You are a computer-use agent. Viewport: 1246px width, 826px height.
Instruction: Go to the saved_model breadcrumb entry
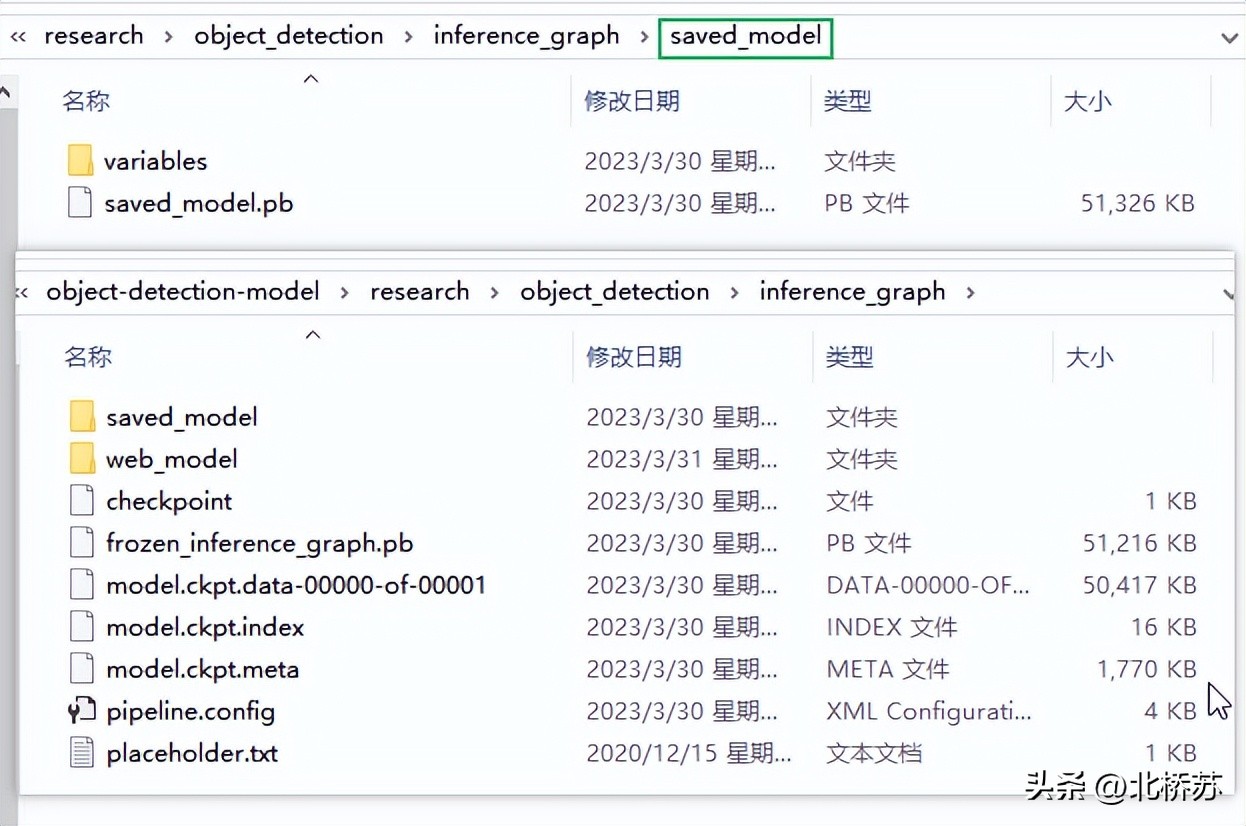[745, 35]
